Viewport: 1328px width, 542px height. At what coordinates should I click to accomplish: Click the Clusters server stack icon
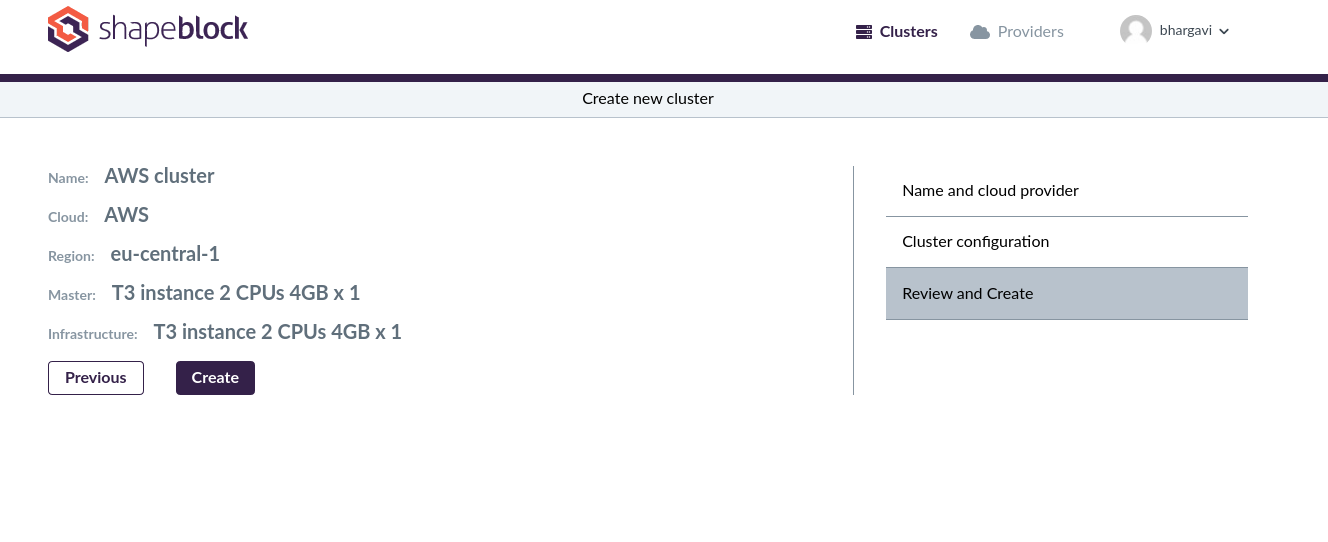coord(864,32)
